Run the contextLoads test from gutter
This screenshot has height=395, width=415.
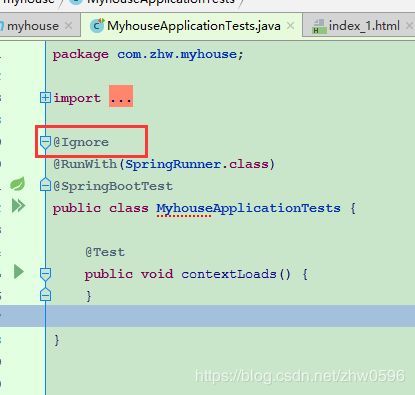(x=18, y=272)
